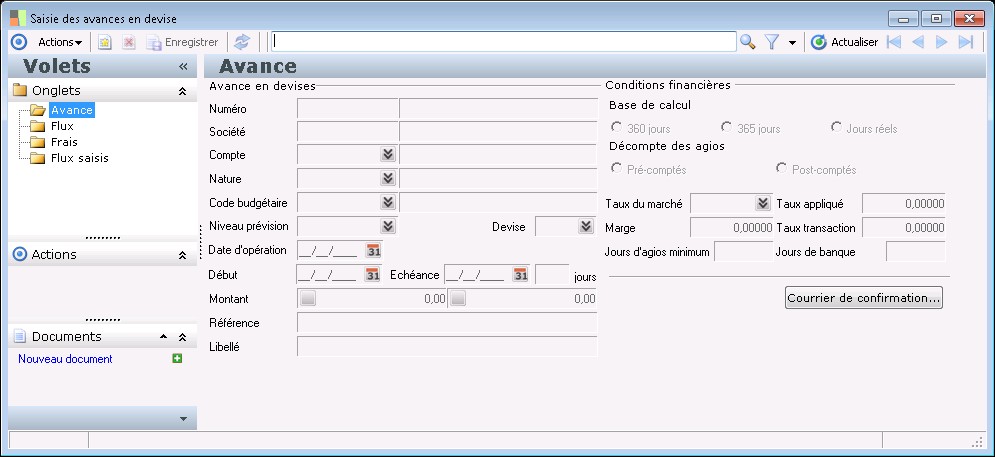The image size is (995, 457).
Task: Click the Société code input field
Action: 347,132
